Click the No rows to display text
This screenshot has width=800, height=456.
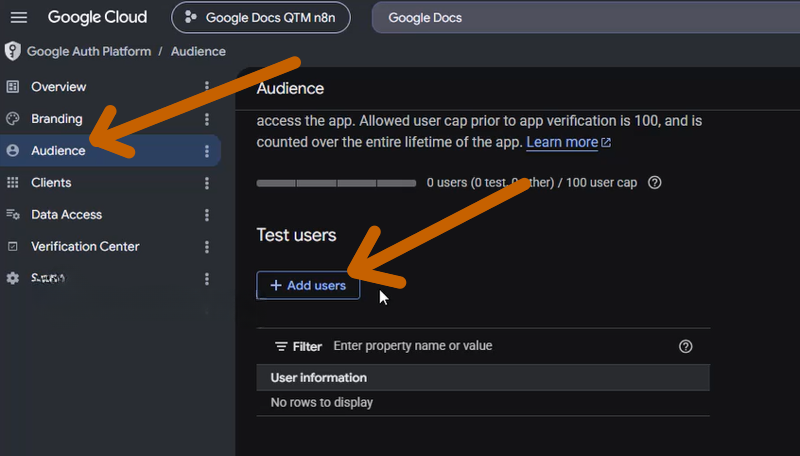pos(321,402)
